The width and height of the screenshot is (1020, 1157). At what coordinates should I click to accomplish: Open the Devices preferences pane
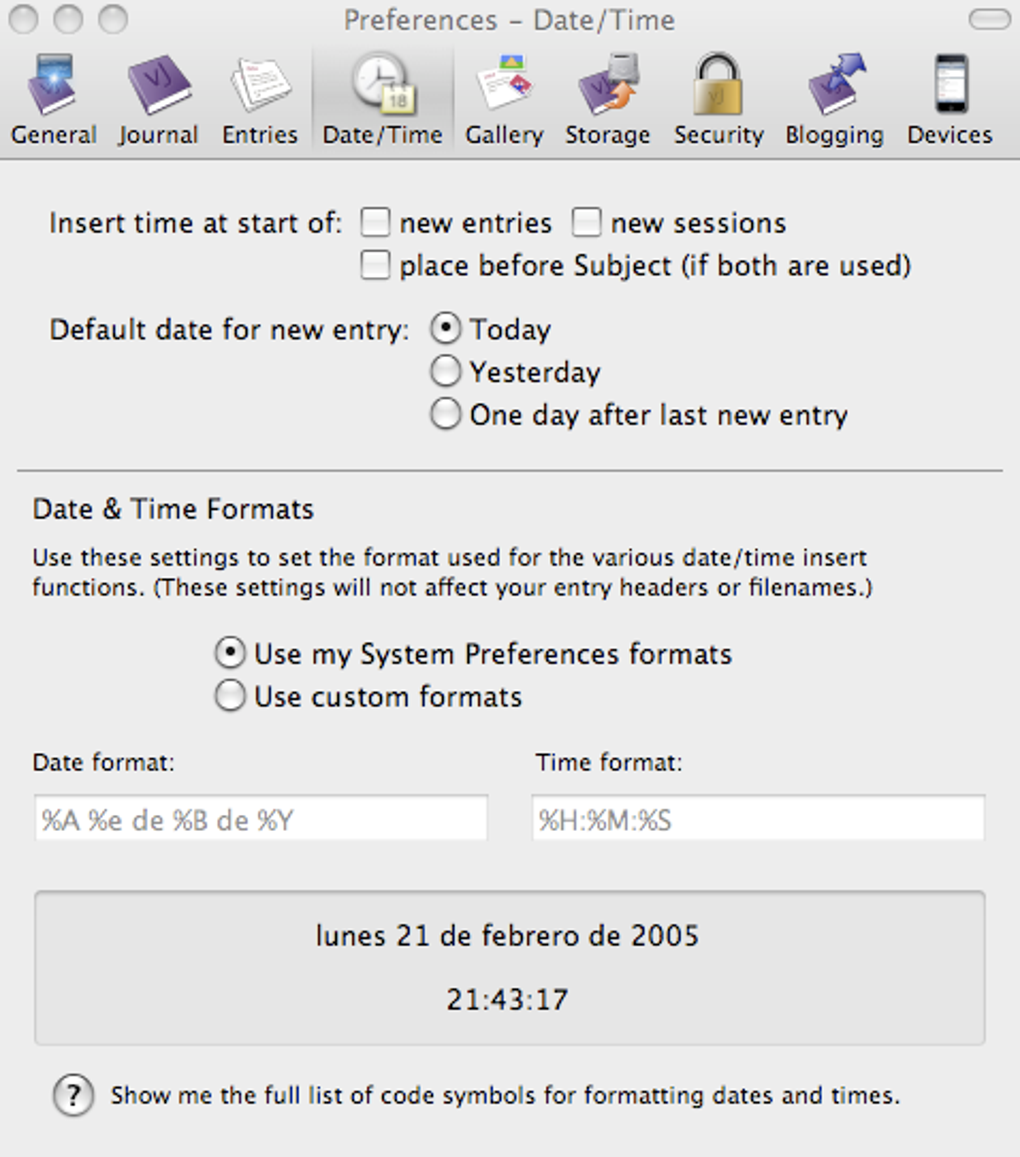[x=949, y=102]
